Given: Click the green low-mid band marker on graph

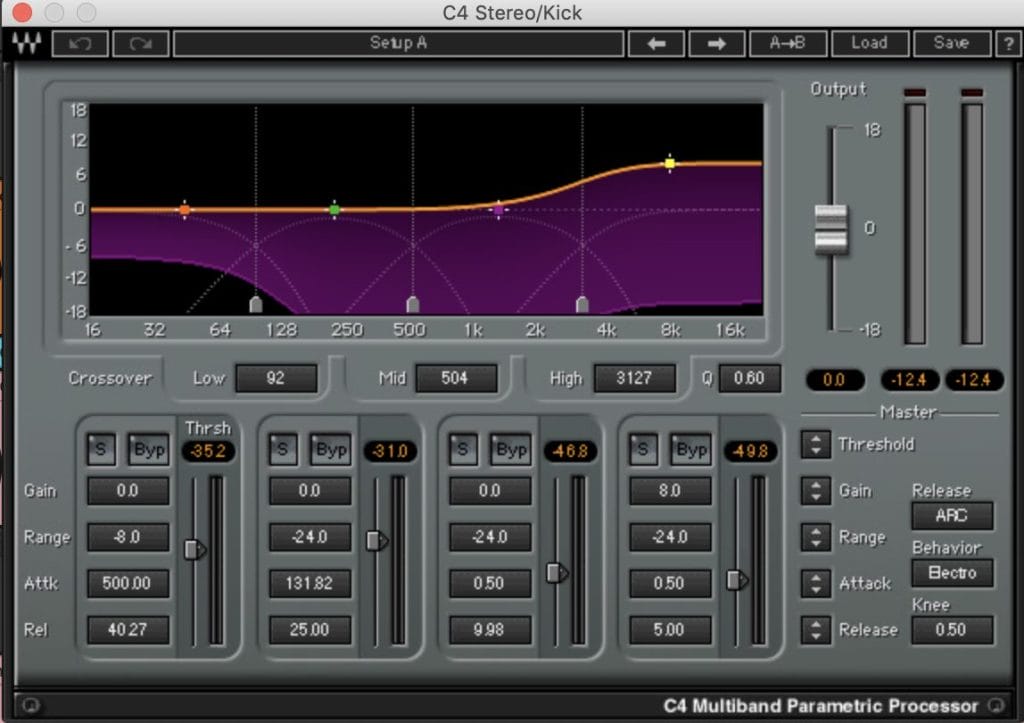Looking at the screenshot, I should (x=334, y=210).
